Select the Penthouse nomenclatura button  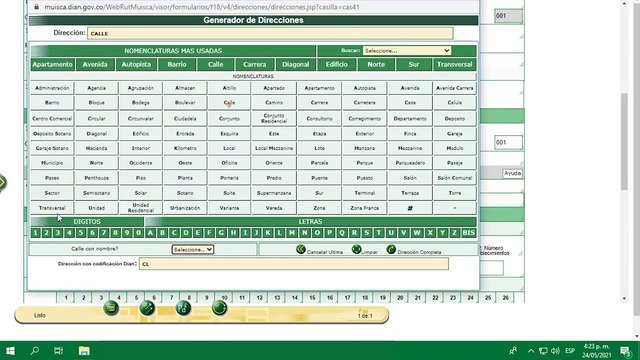(96, 178)
